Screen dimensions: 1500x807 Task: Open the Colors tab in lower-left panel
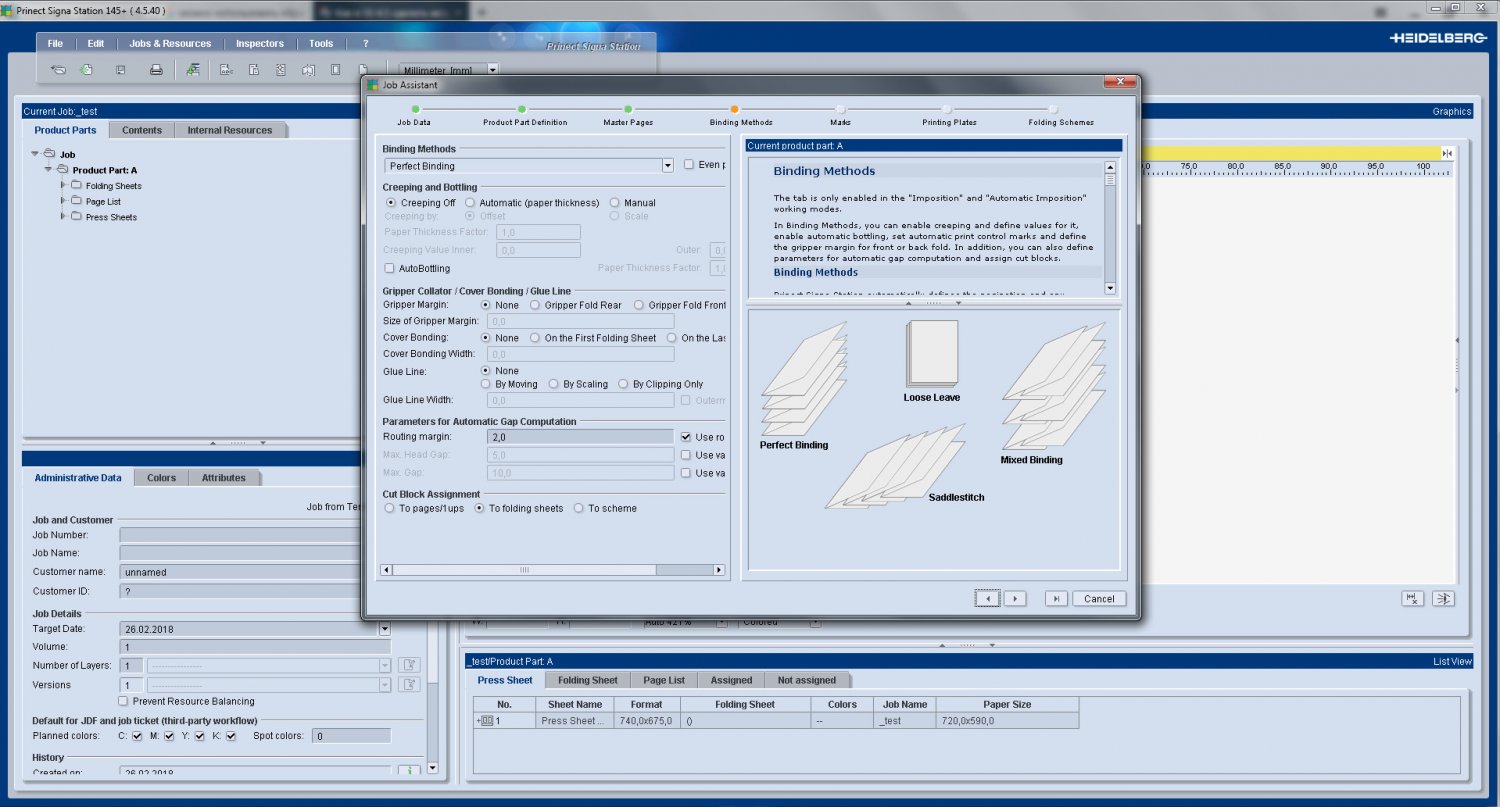pos(161,478)
